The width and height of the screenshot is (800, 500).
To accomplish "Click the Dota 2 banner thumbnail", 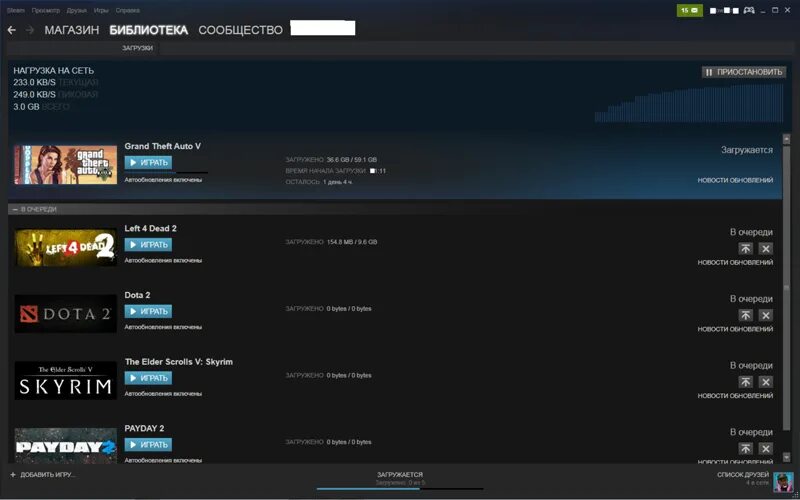I will [x=65, y=314].
